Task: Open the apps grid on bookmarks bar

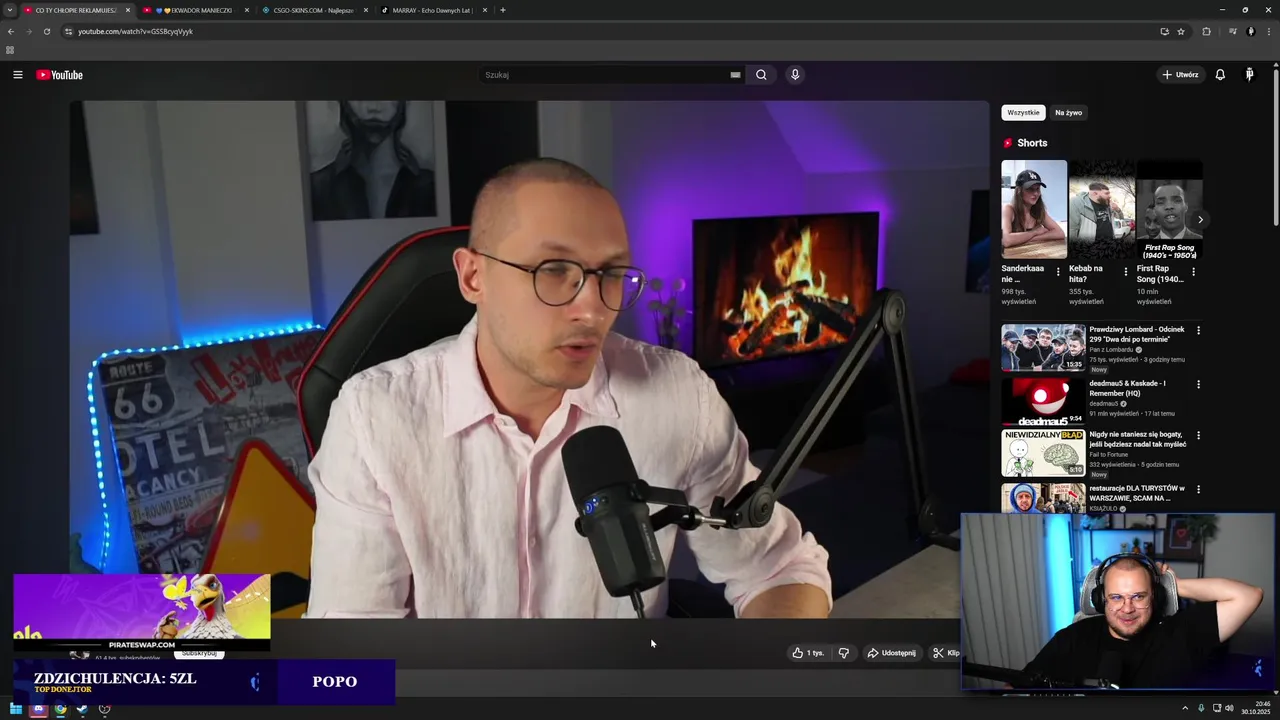Action: click(10, 50)
